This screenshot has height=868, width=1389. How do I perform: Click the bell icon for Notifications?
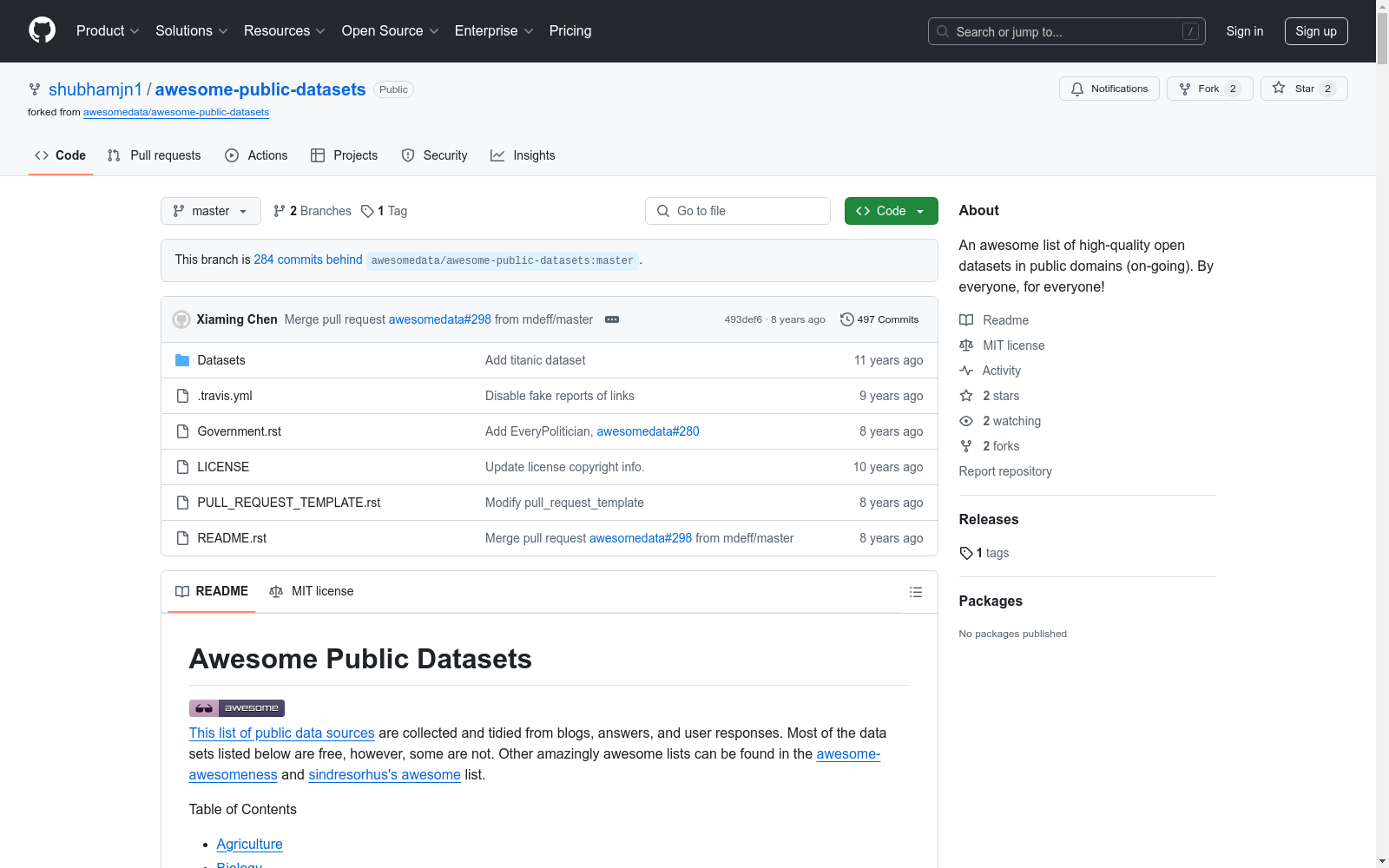click(1077, 89)
